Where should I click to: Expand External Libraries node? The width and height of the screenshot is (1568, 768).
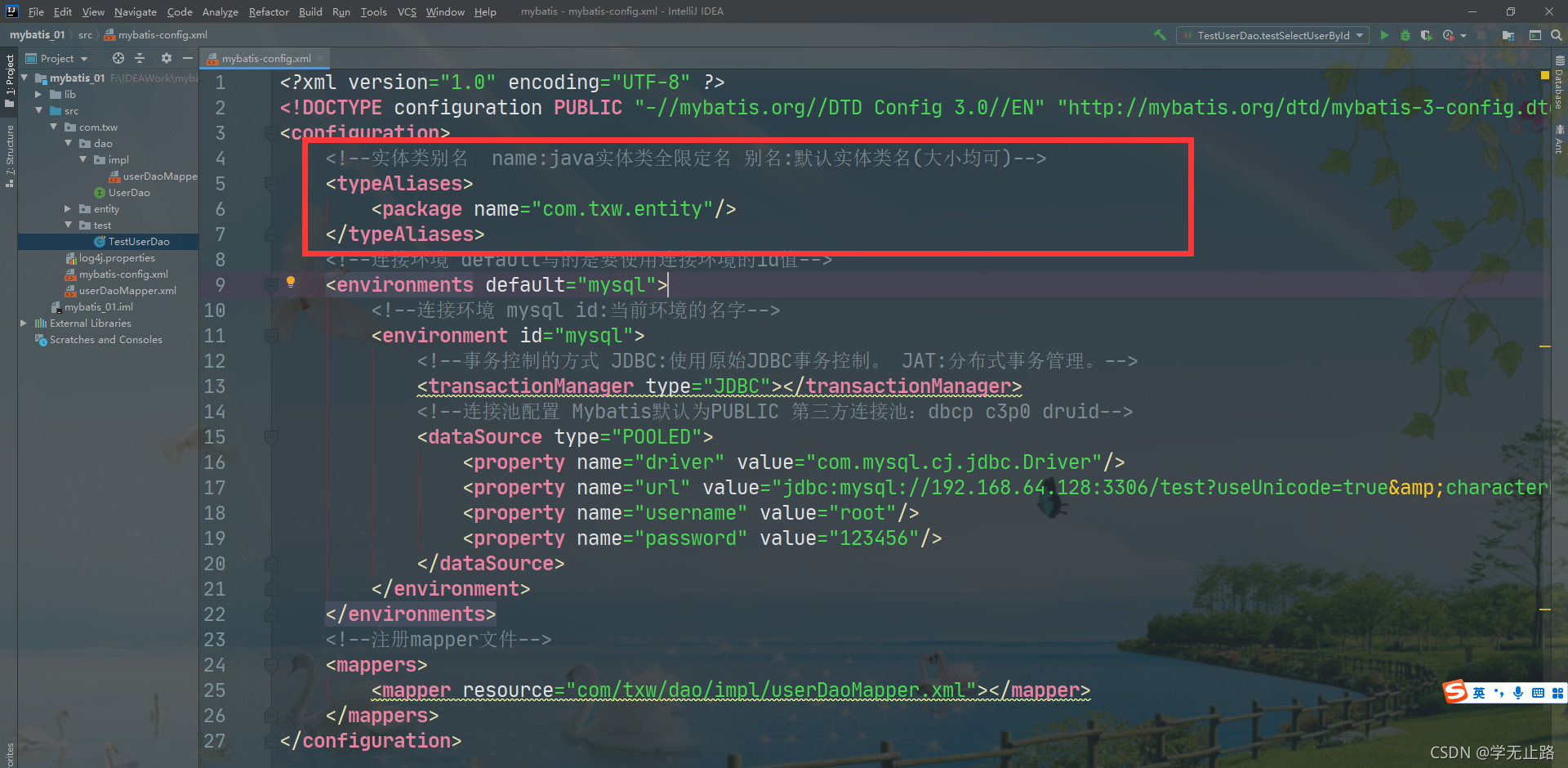tap(24, 323)
